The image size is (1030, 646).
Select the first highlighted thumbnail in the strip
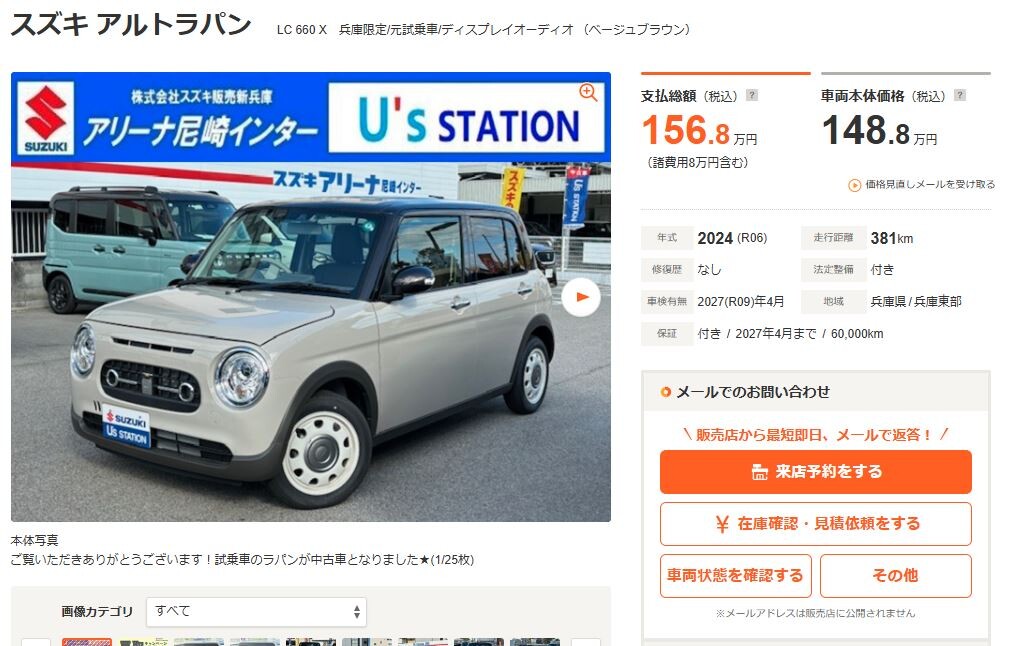coord(87,641)
